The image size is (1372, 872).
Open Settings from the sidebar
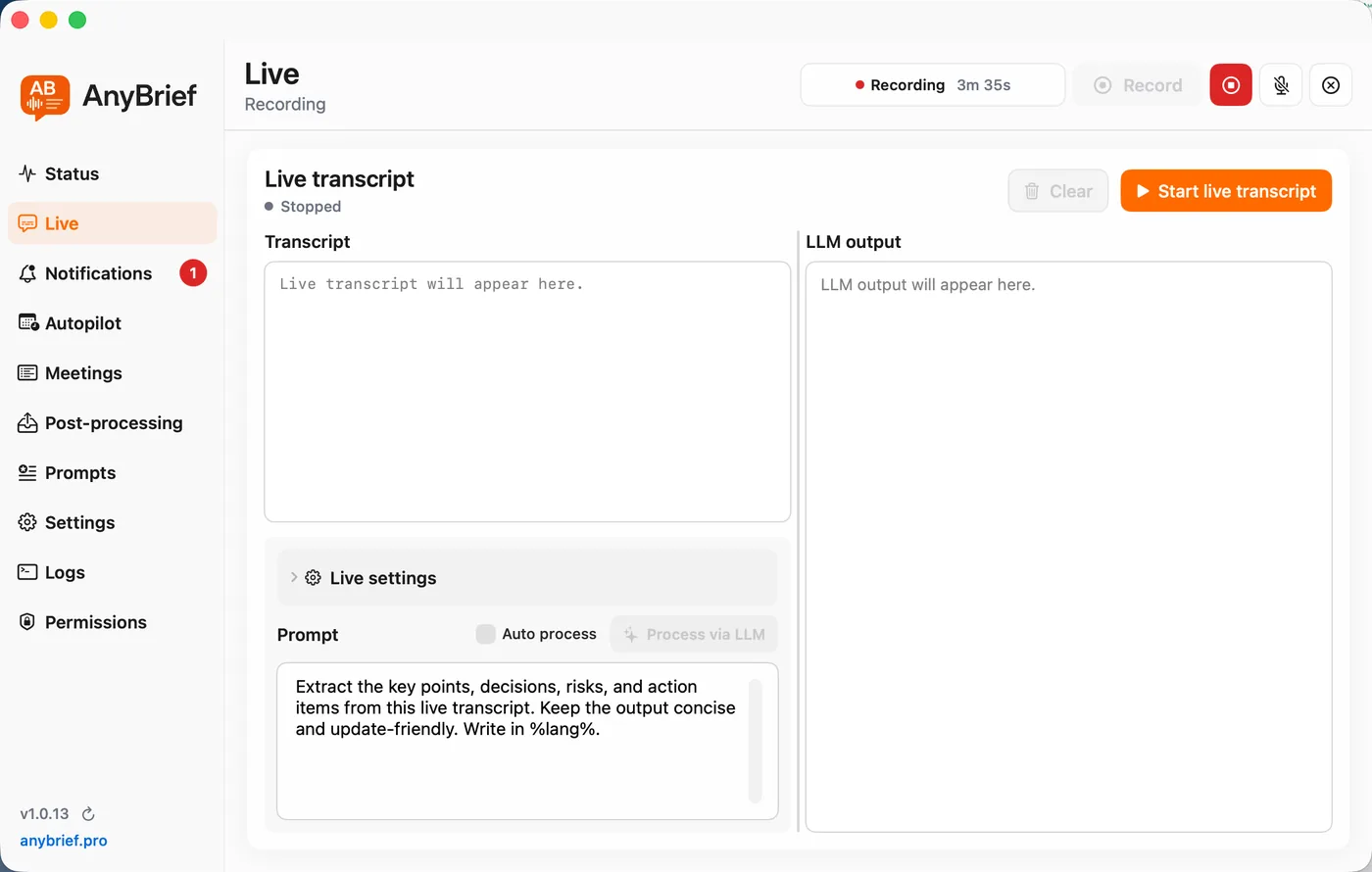click(112, 523)
